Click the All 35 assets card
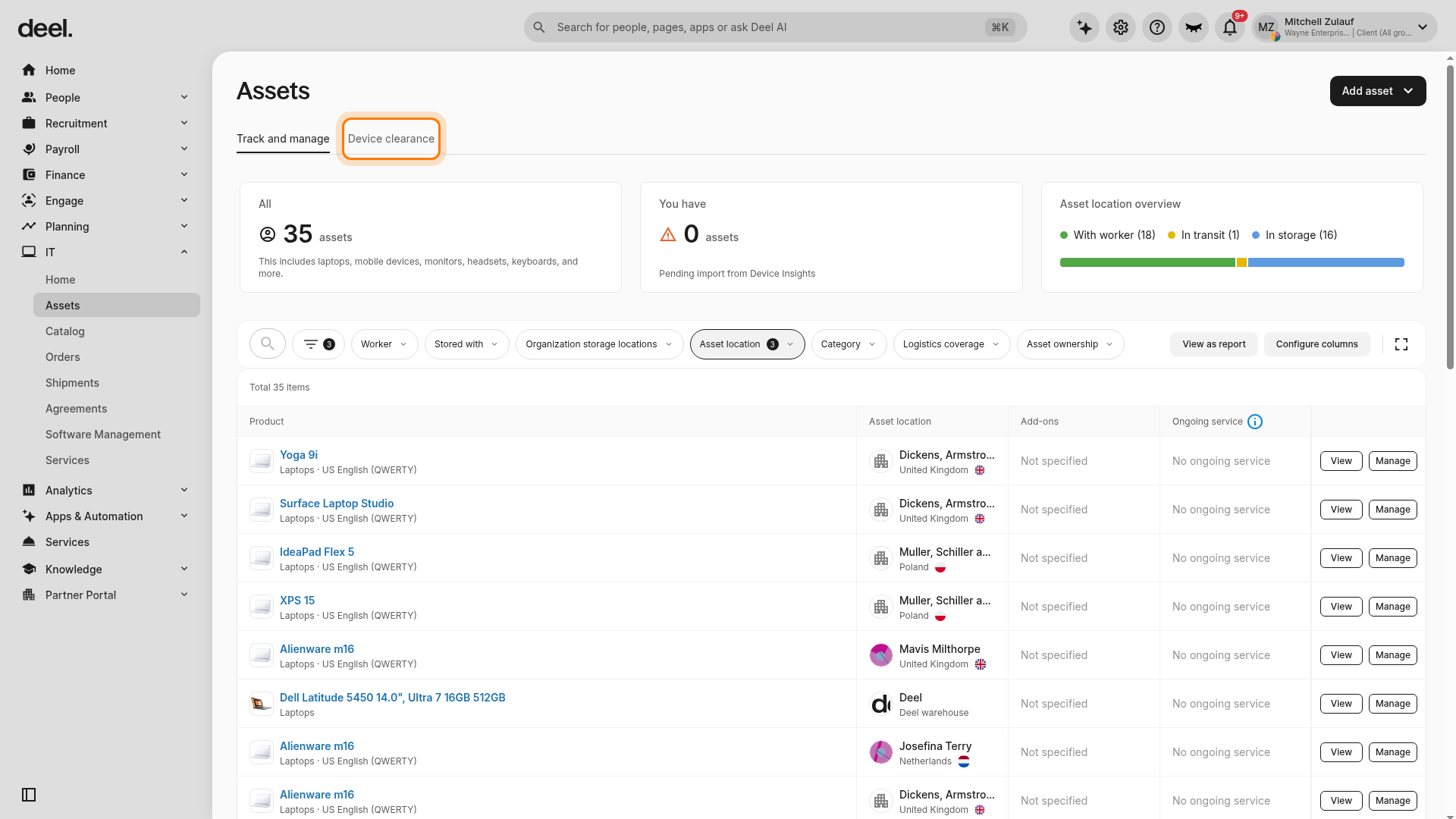1456x819 pixels. [x=431, y=237]
